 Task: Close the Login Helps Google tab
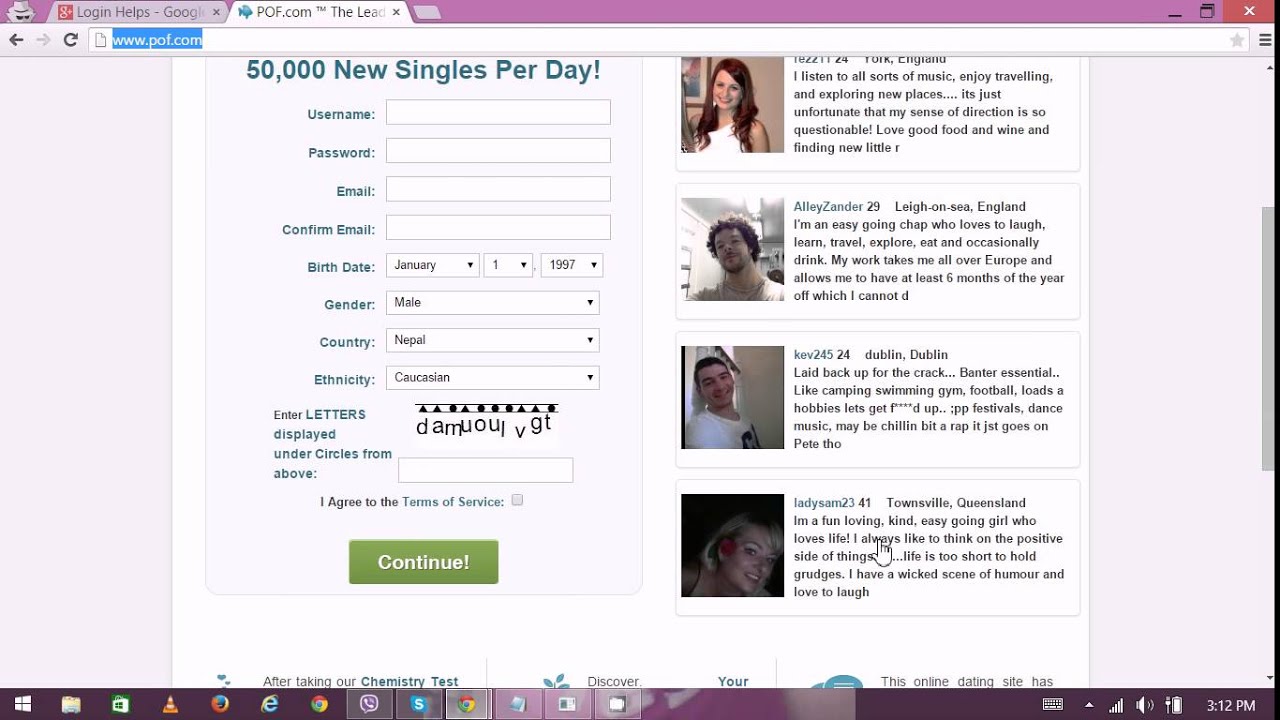coord(216,12)
